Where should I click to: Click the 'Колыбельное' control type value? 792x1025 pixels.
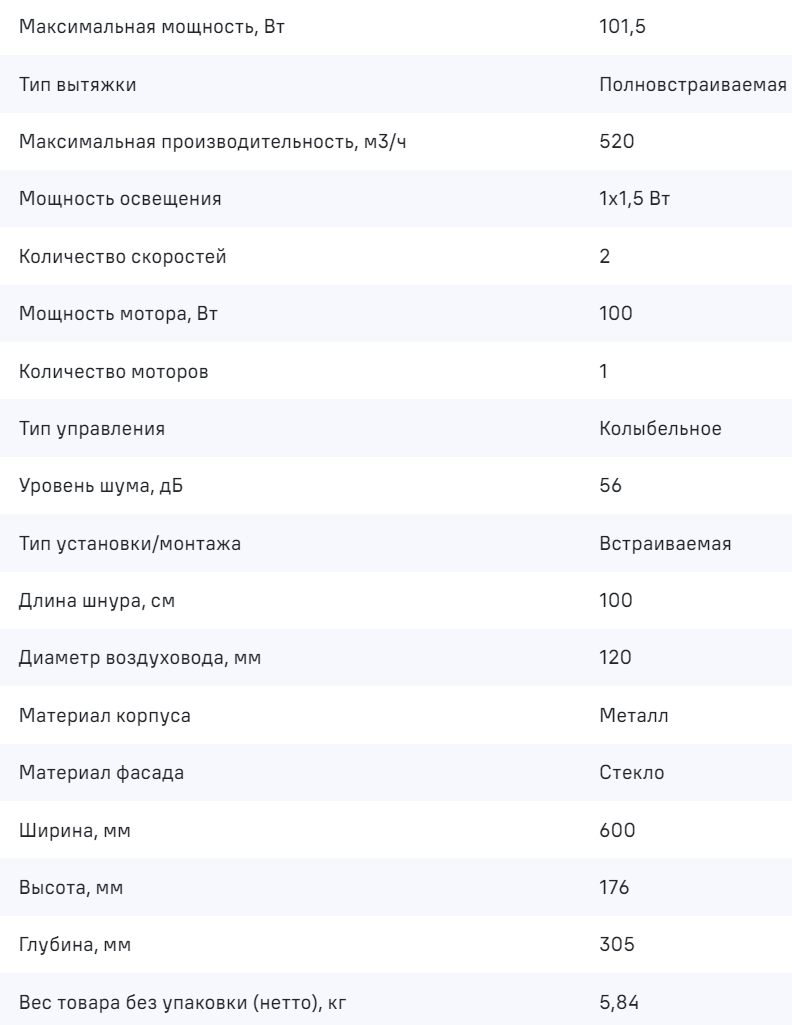coord(660,428)
